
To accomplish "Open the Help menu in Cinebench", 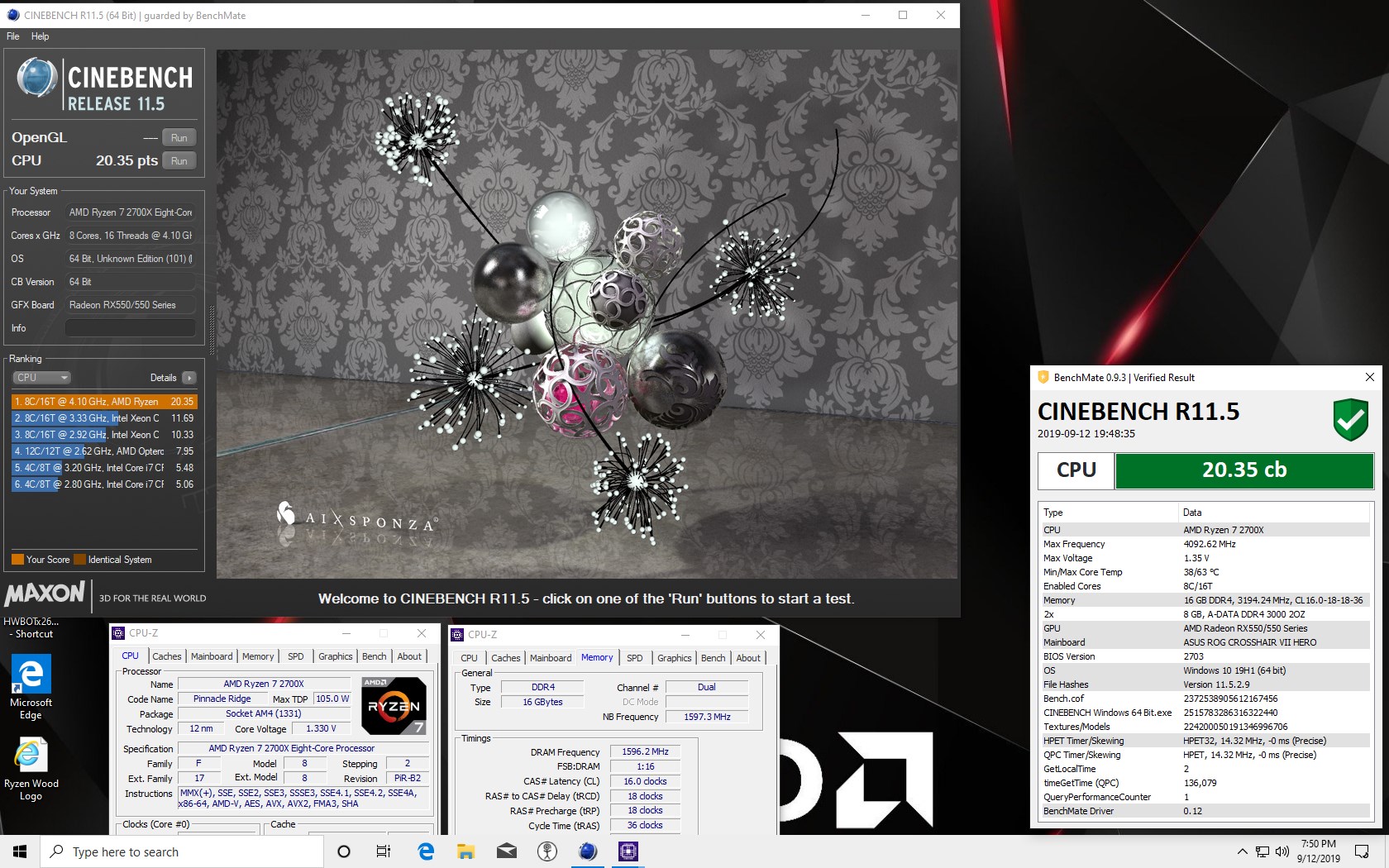I will coord(40,36).
